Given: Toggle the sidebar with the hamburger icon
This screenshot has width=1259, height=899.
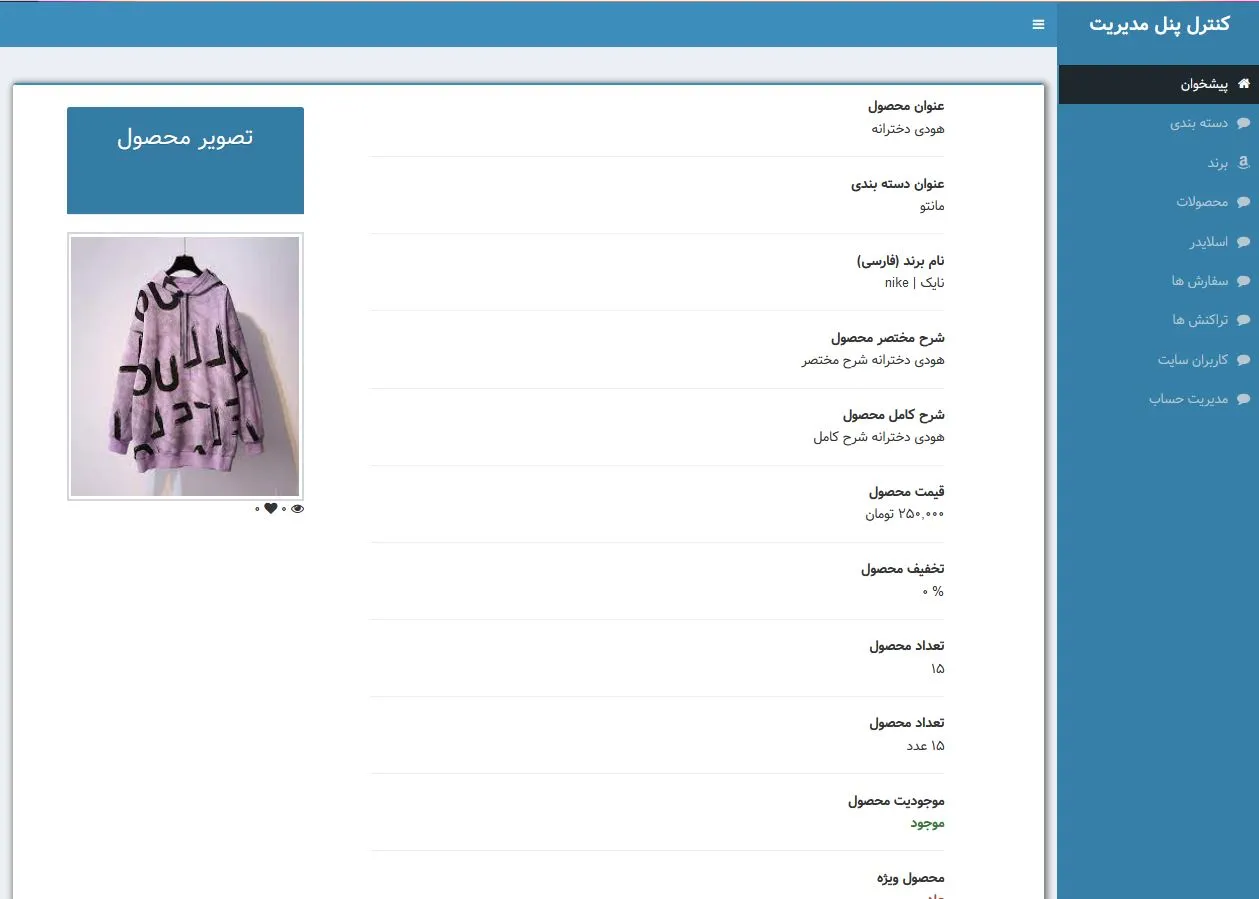Looking at the screenshot, I should (x=1038, y=24).
